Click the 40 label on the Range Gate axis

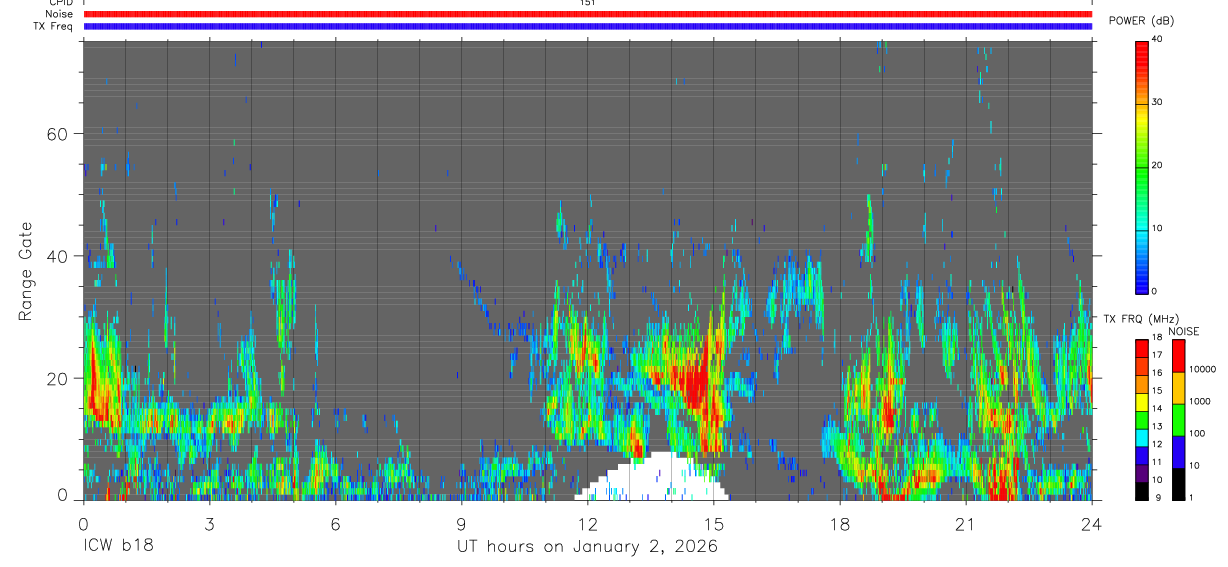pyautogui.click(x=58, y=256)
